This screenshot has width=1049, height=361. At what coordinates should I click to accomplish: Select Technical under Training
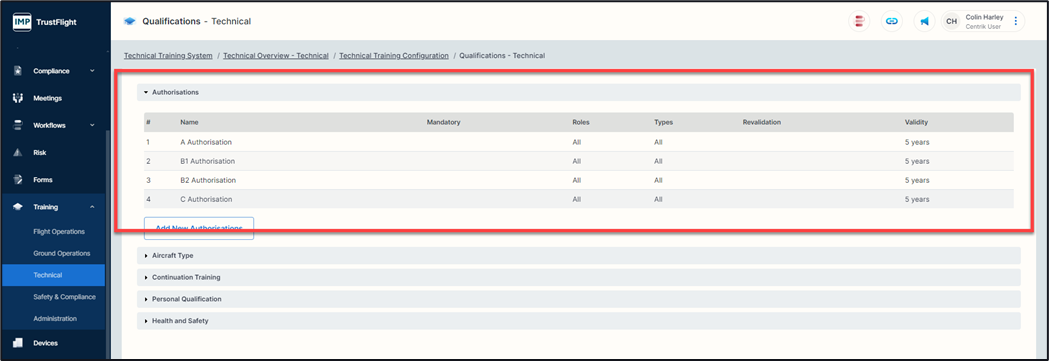tap(53, 275)
